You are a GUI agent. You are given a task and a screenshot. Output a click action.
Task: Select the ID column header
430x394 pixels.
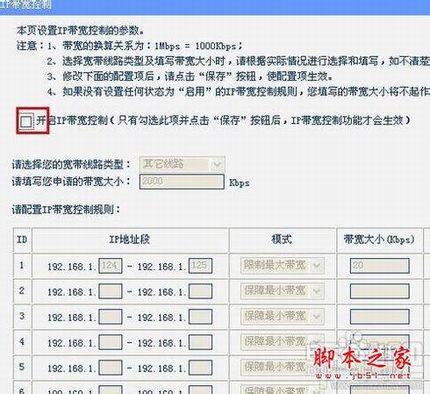22,239
